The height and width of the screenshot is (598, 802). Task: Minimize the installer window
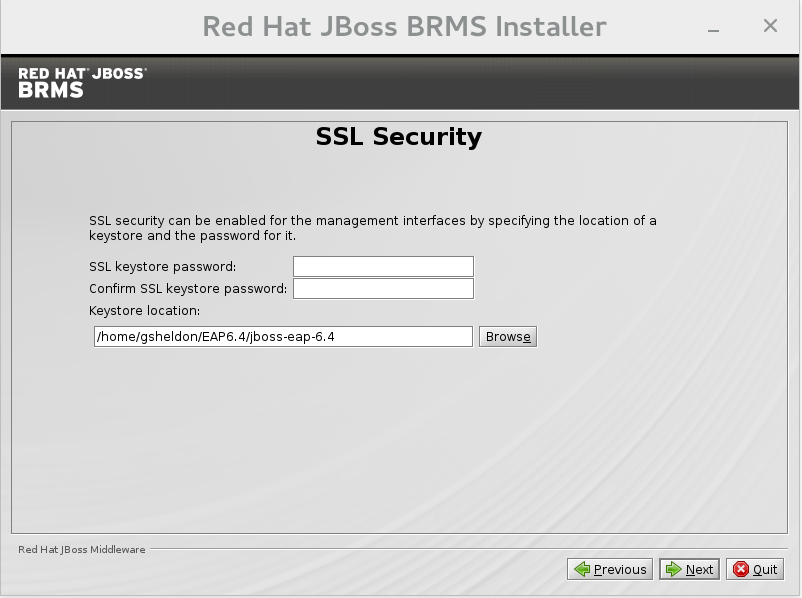(714, 30)
